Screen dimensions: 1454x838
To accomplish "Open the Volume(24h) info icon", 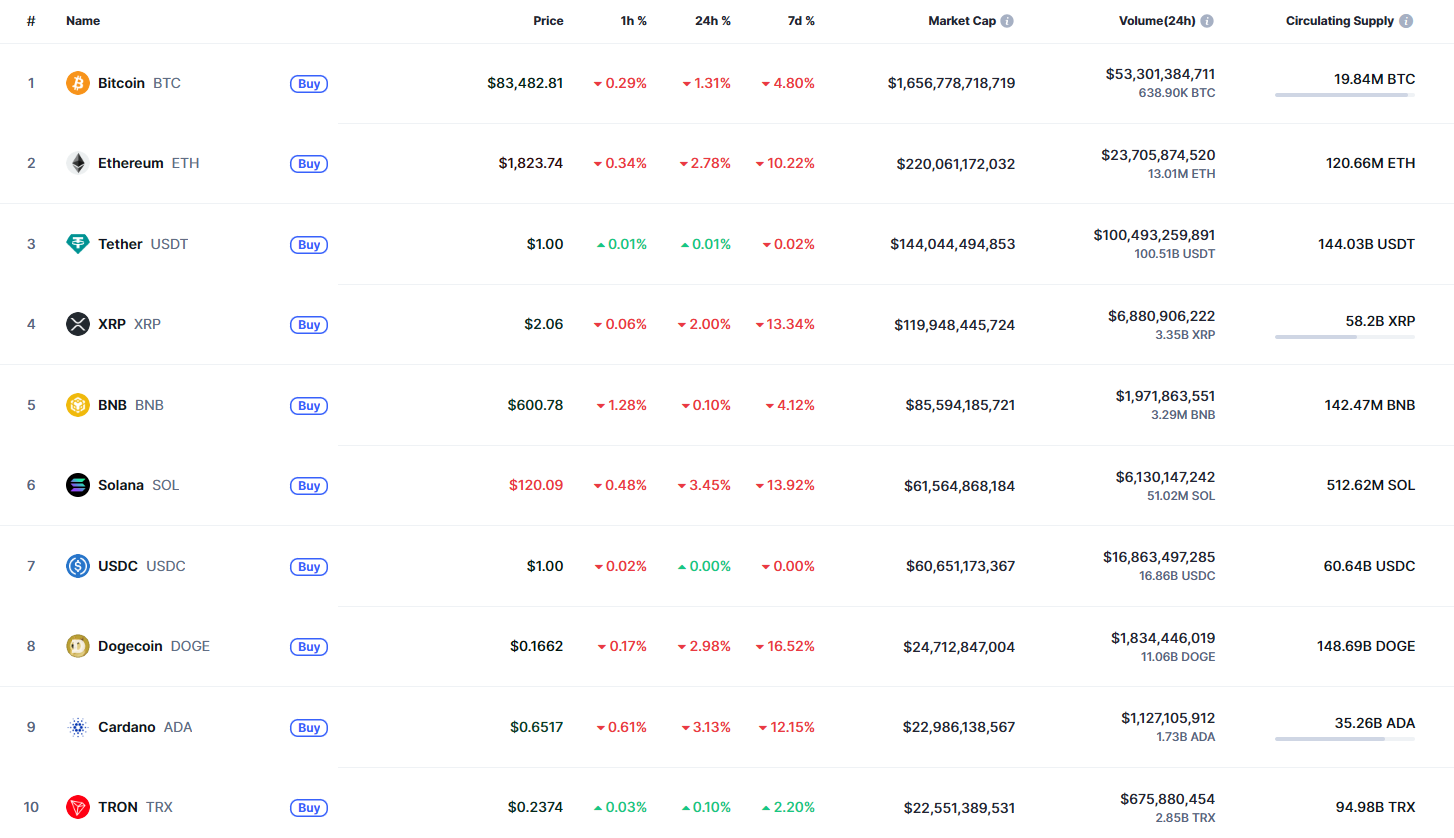I will click(x=1207, y=21).
